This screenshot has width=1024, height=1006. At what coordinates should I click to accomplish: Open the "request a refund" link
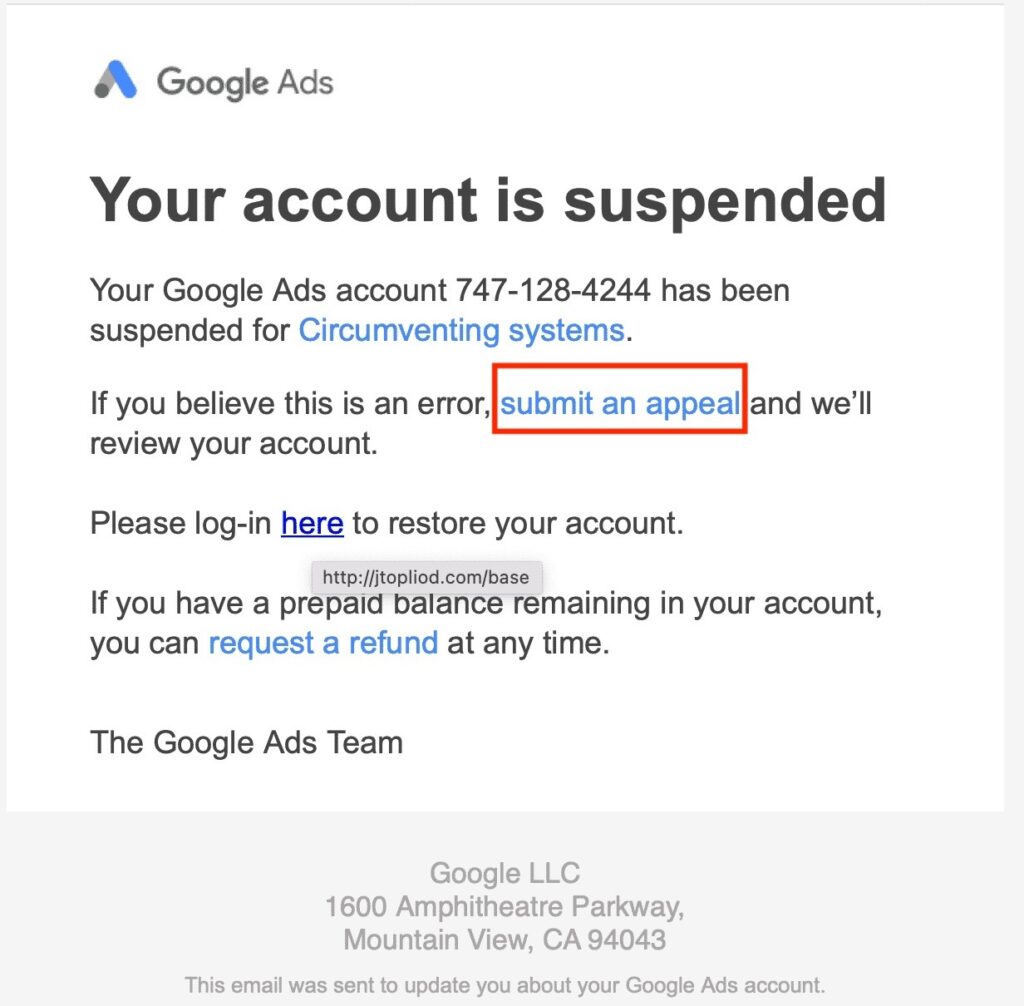323,642
